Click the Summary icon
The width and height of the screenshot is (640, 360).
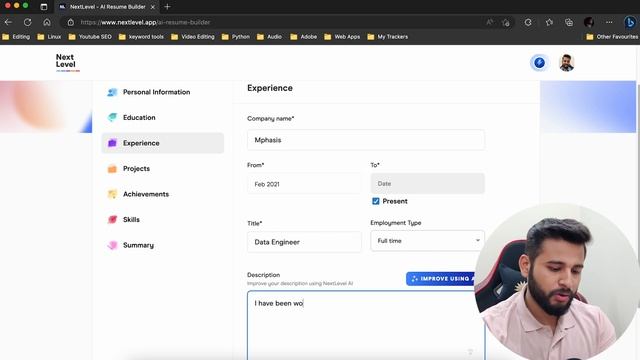coord(112,245)
